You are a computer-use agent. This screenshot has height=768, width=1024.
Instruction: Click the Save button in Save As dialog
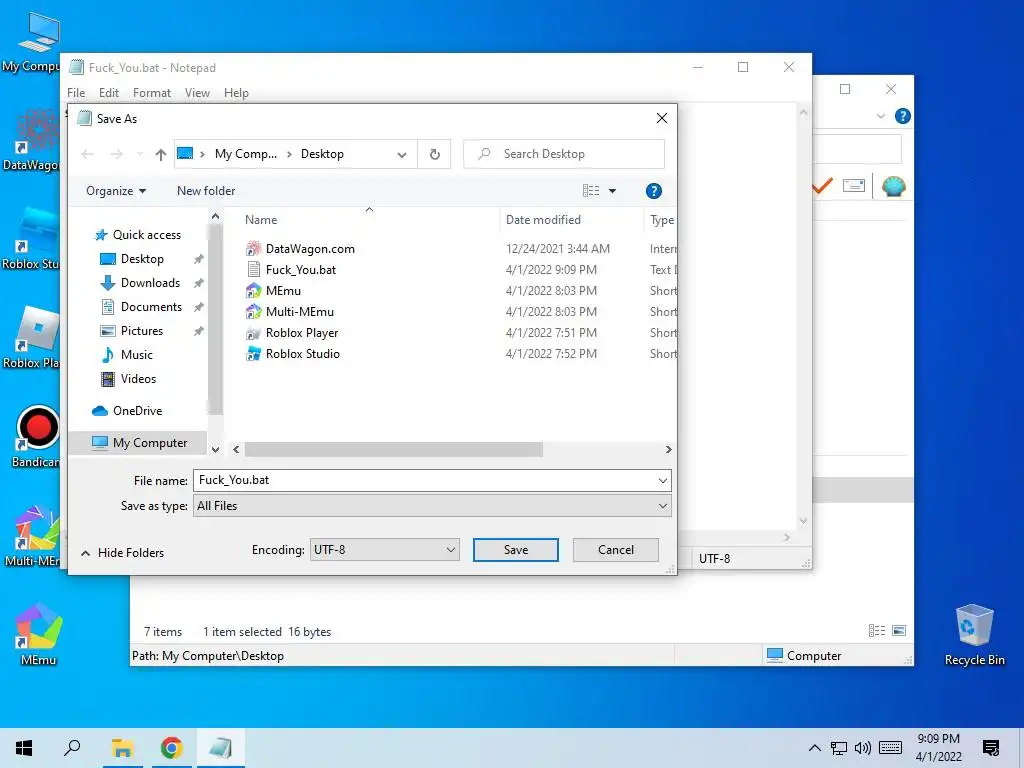[515, 550]
